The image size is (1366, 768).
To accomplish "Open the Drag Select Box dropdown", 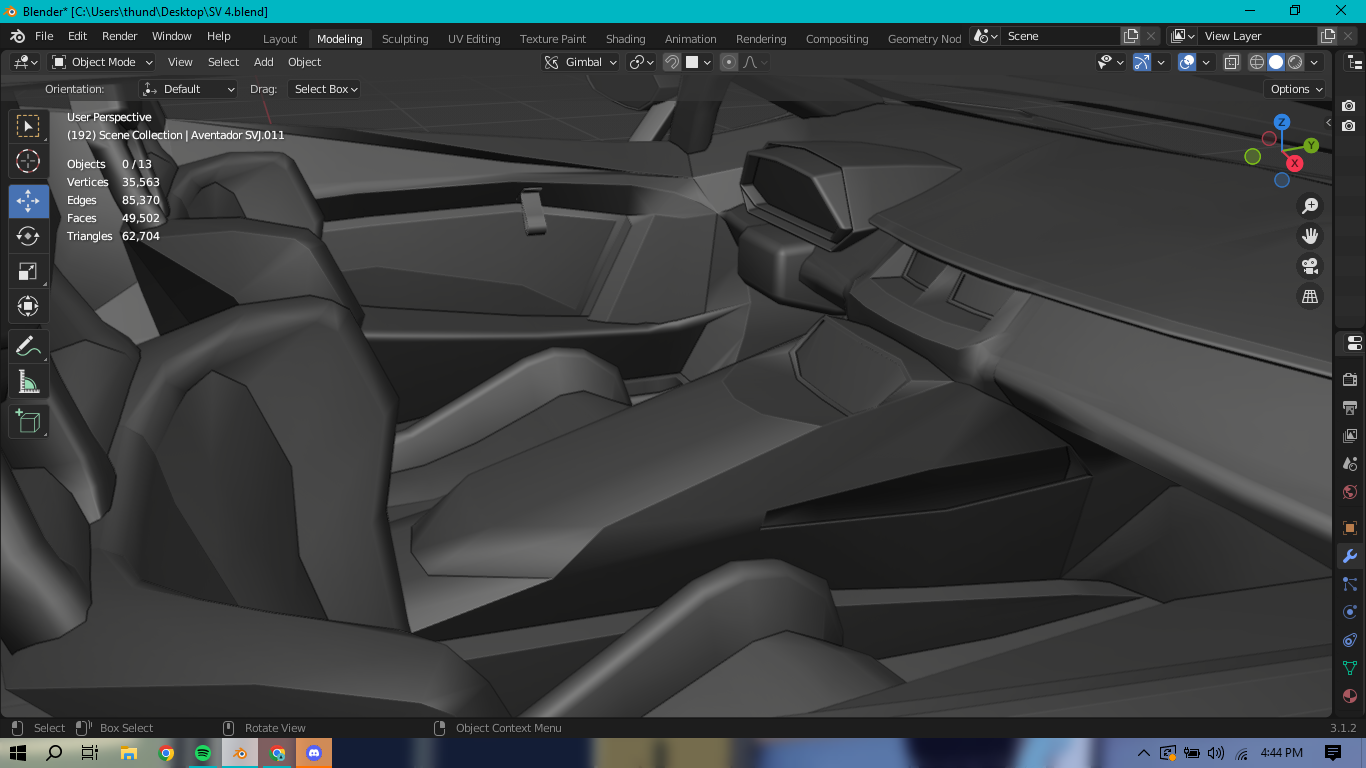I will [324, 89].
